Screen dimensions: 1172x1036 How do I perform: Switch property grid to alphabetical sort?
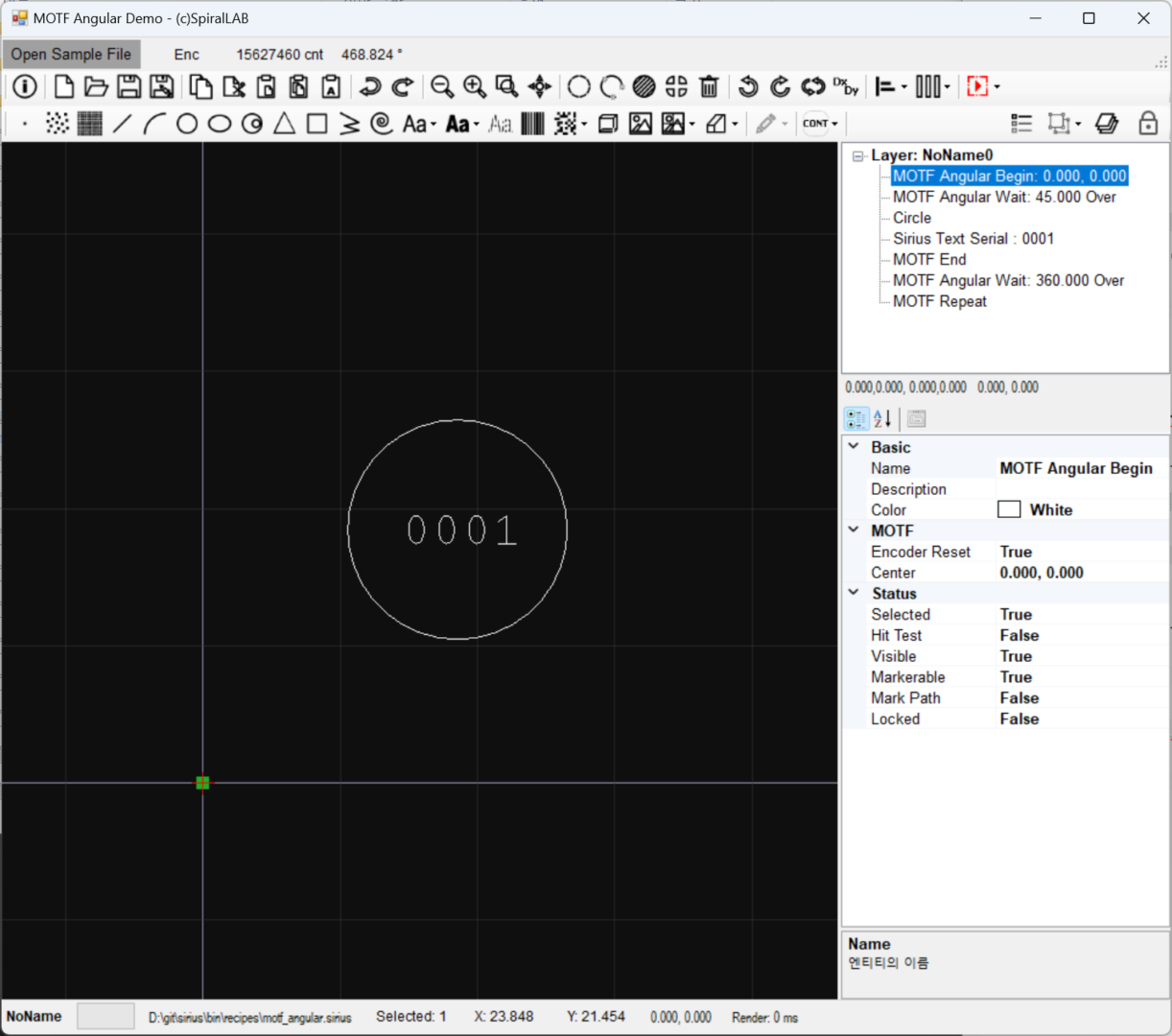pos(882,418)
